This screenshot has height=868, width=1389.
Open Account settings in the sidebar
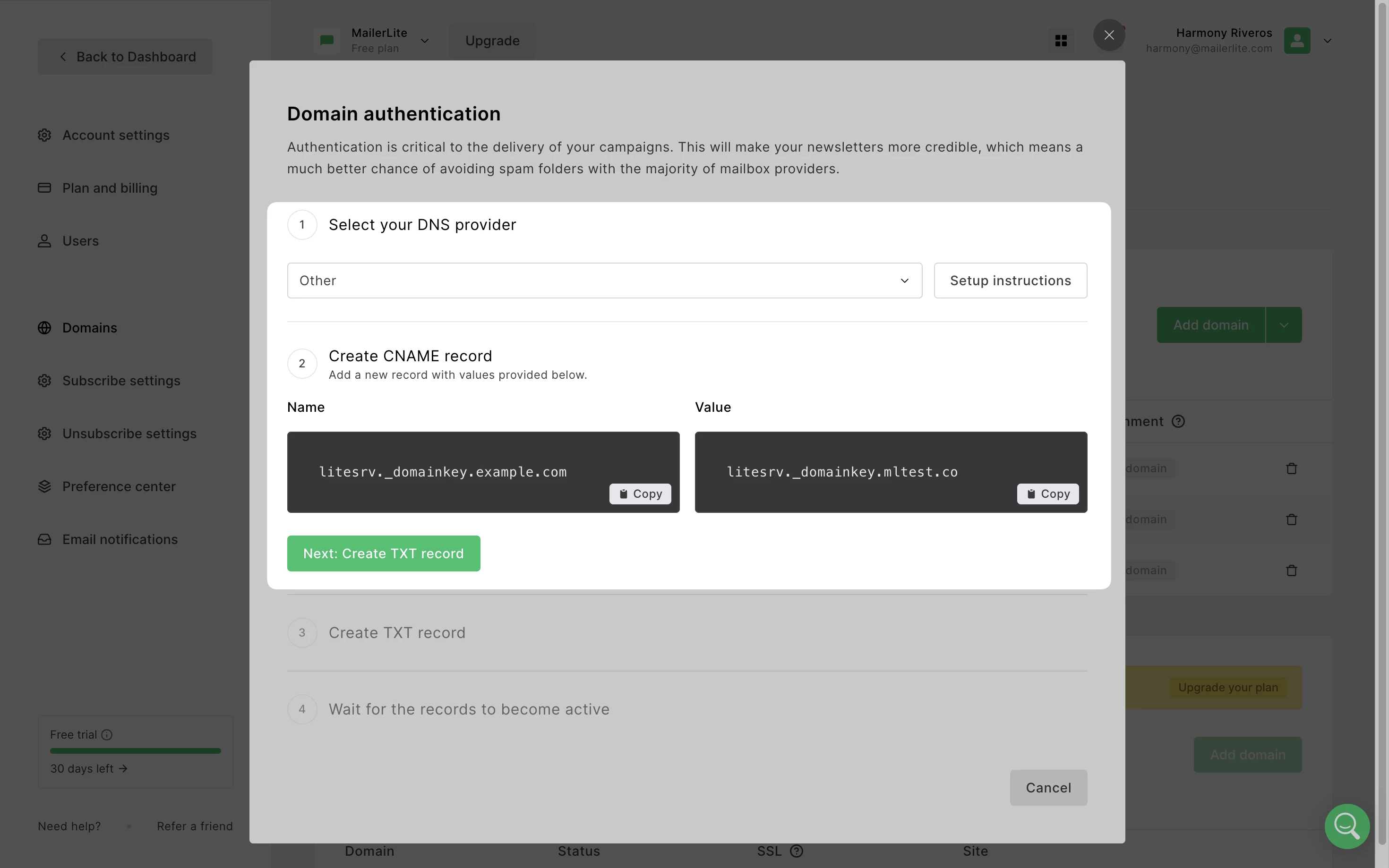click(115, 135)
